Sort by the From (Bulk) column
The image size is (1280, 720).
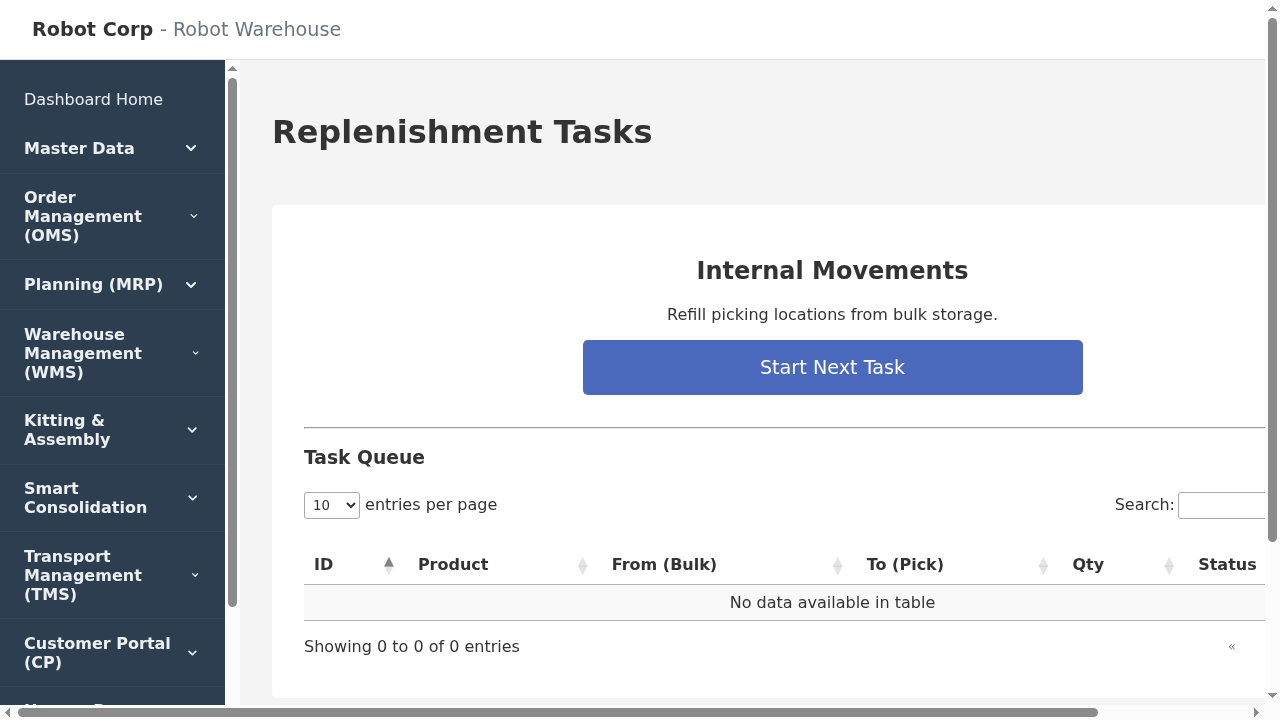pyautogui.click(x=664, y=564)
